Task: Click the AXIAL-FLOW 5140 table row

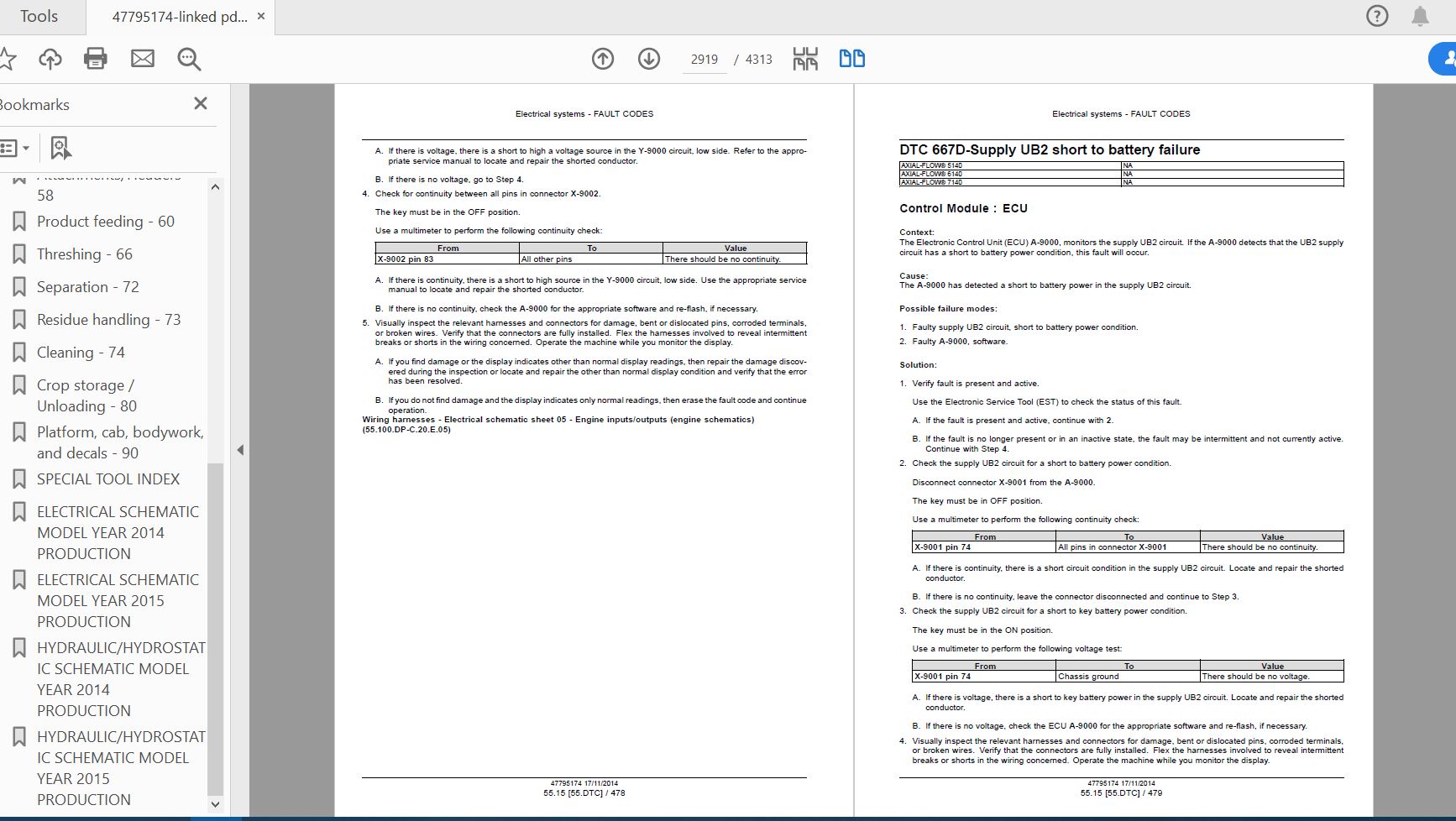Action: [1121, 165]
